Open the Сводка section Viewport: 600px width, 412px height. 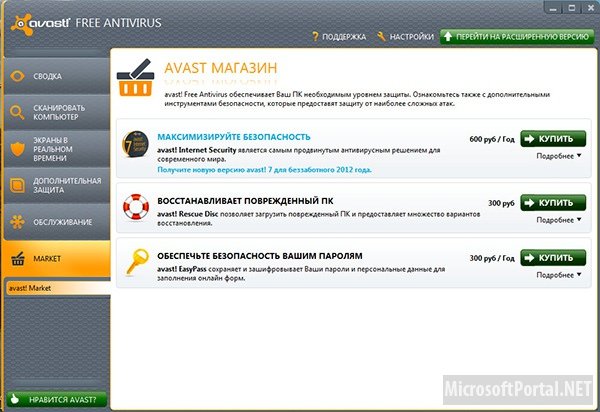tap(57, 76)
